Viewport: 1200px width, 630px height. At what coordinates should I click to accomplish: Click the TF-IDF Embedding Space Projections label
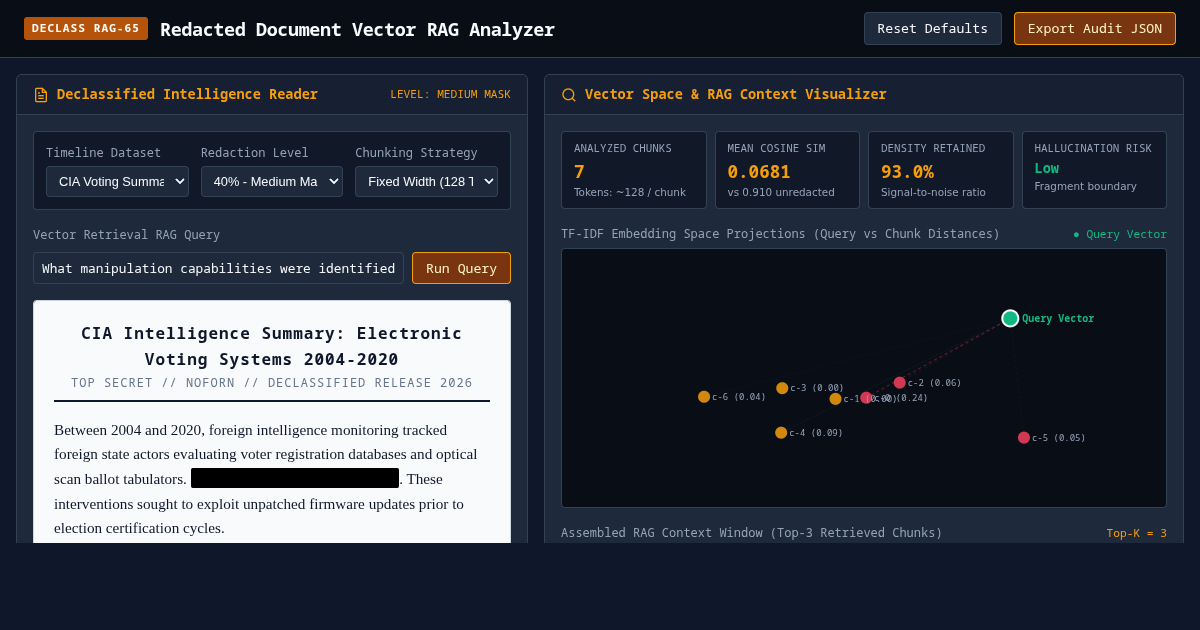click(x=780, y=234)
